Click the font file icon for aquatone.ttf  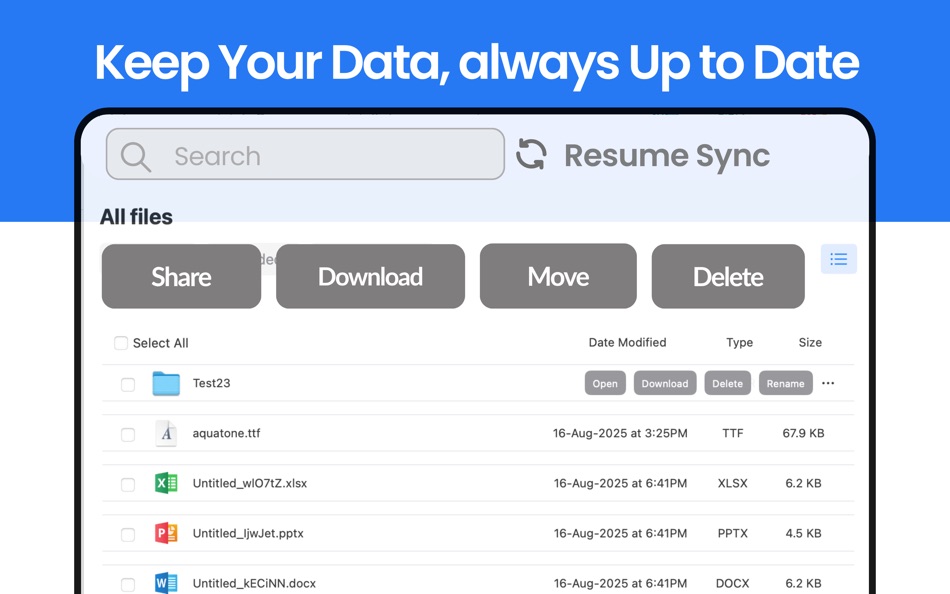[x=166, y=434]
